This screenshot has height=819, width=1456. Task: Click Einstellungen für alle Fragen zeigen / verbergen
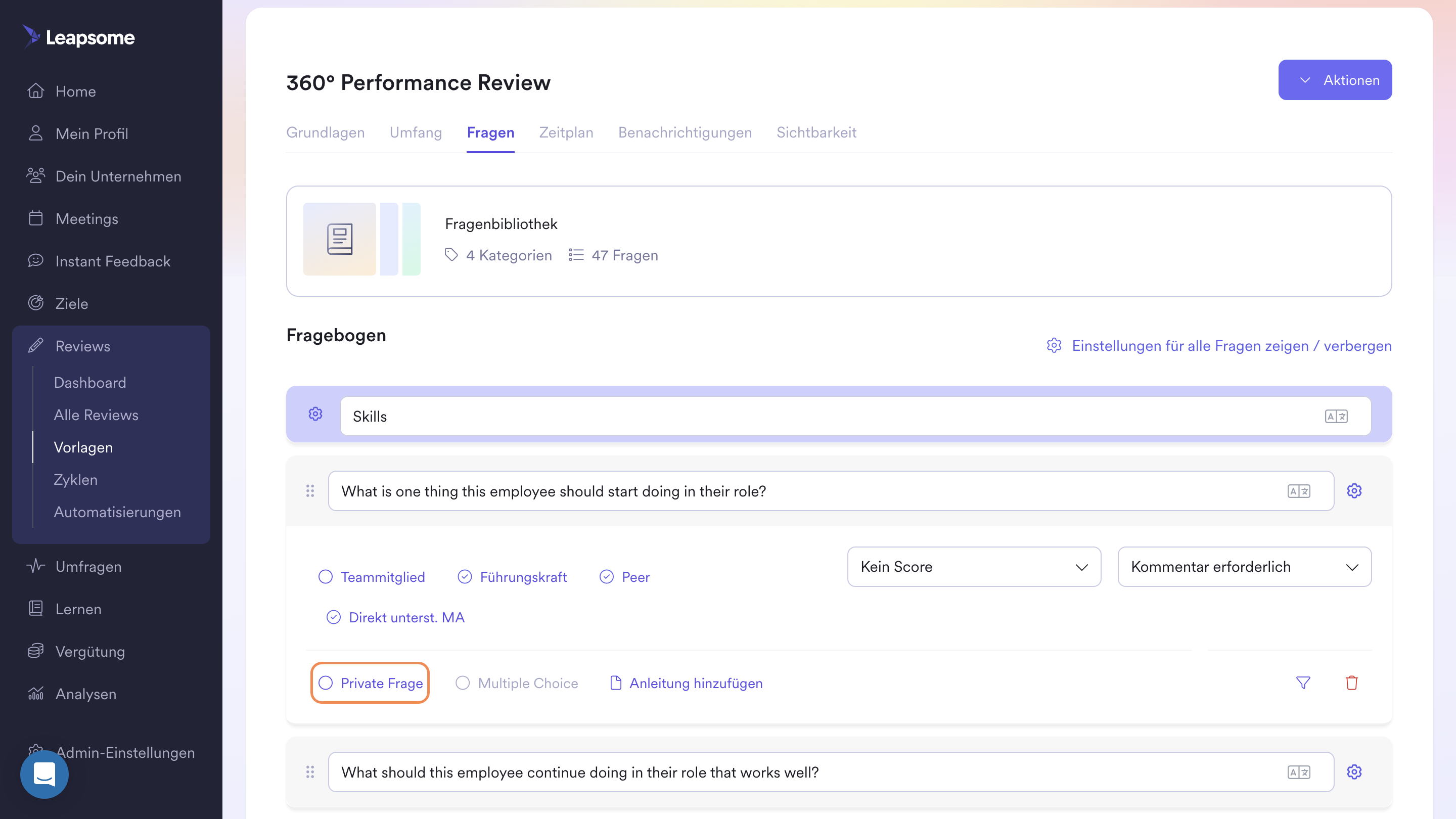pos(1218,345)
